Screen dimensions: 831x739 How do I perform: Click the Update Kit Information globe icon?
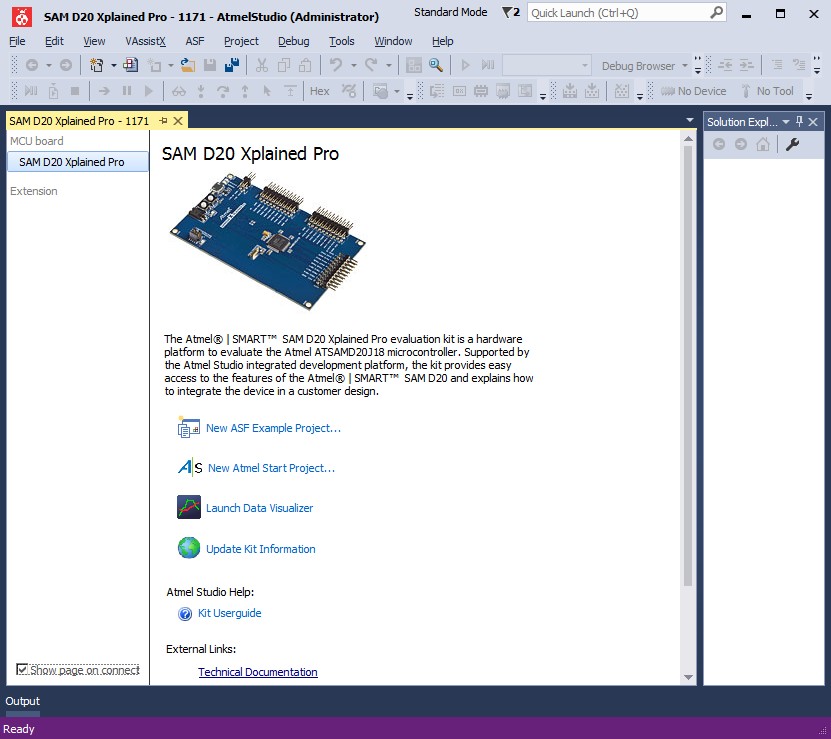pos(189,548)
